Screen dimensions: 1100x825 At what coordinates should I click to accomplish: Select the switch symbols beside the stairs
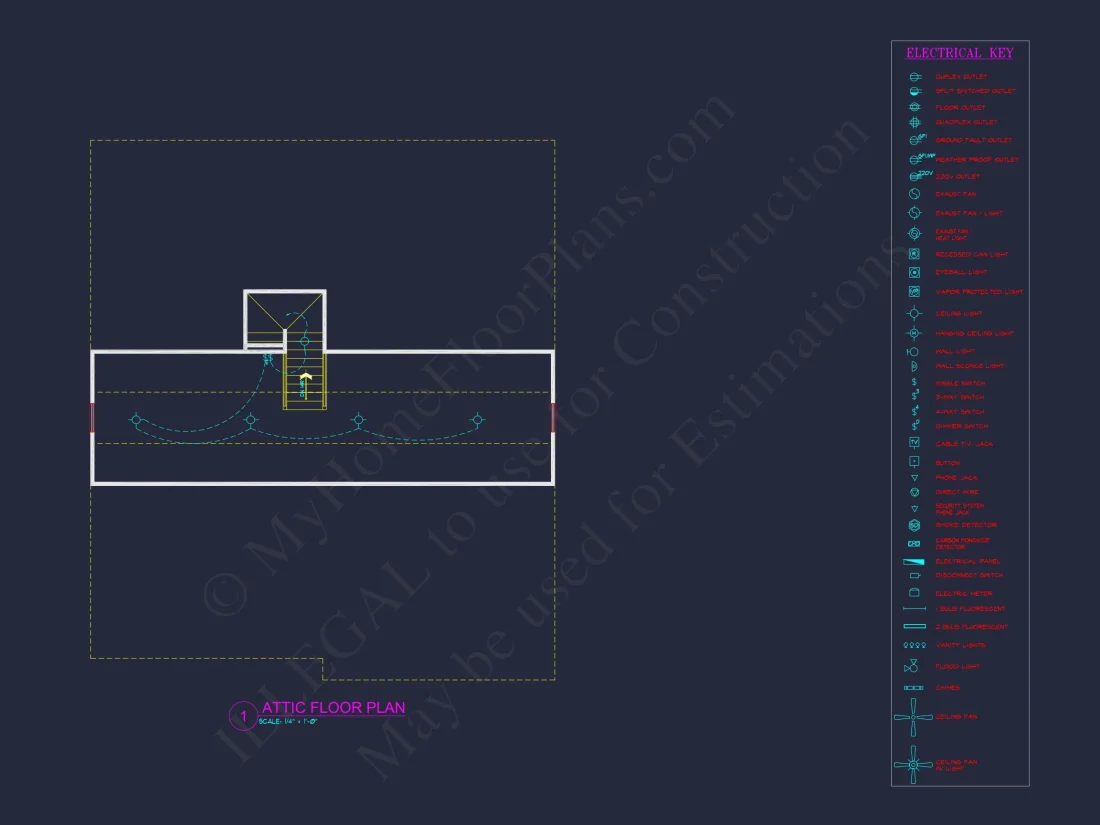coord(268,358)
